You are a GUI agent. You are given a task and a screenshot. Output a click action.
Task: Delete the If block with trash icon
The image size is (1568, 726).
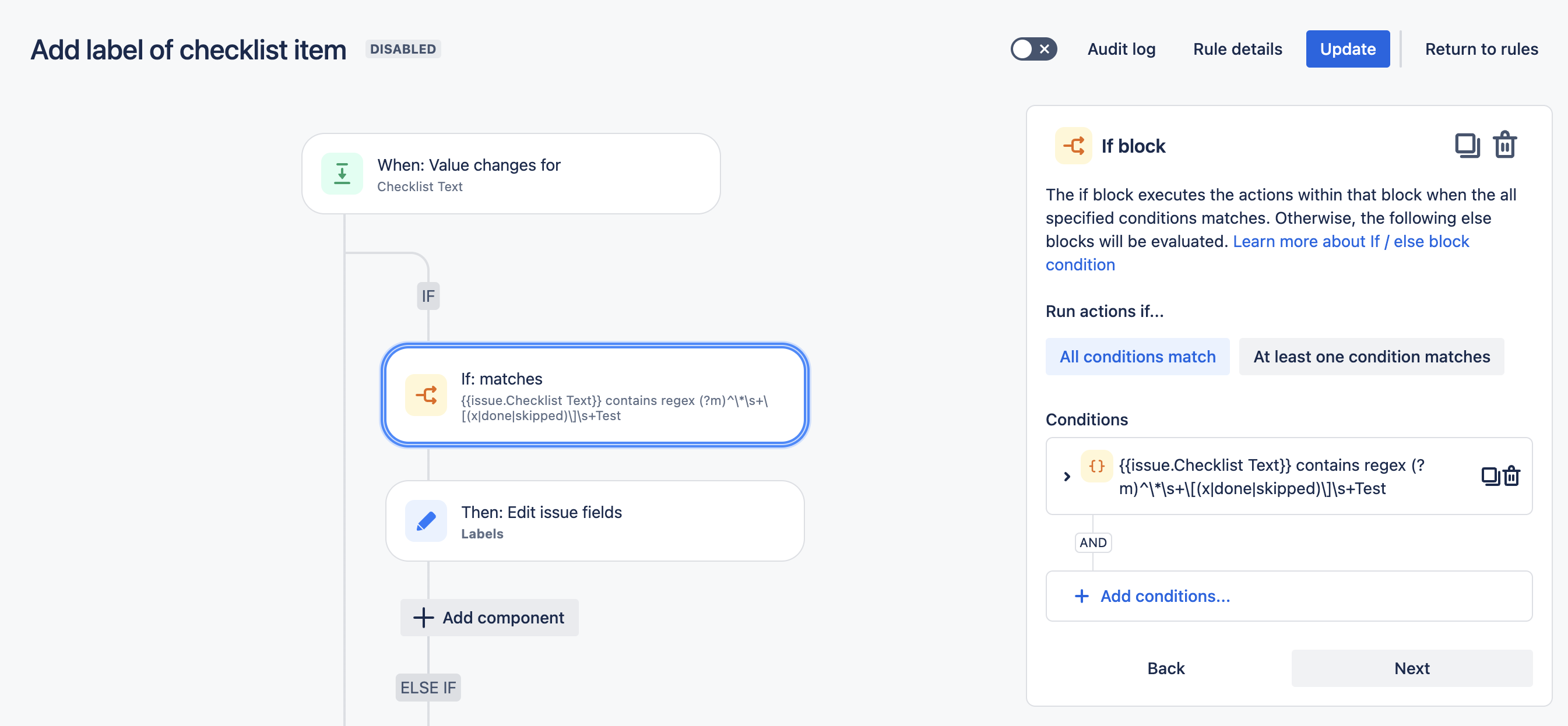click(1504, 146)
